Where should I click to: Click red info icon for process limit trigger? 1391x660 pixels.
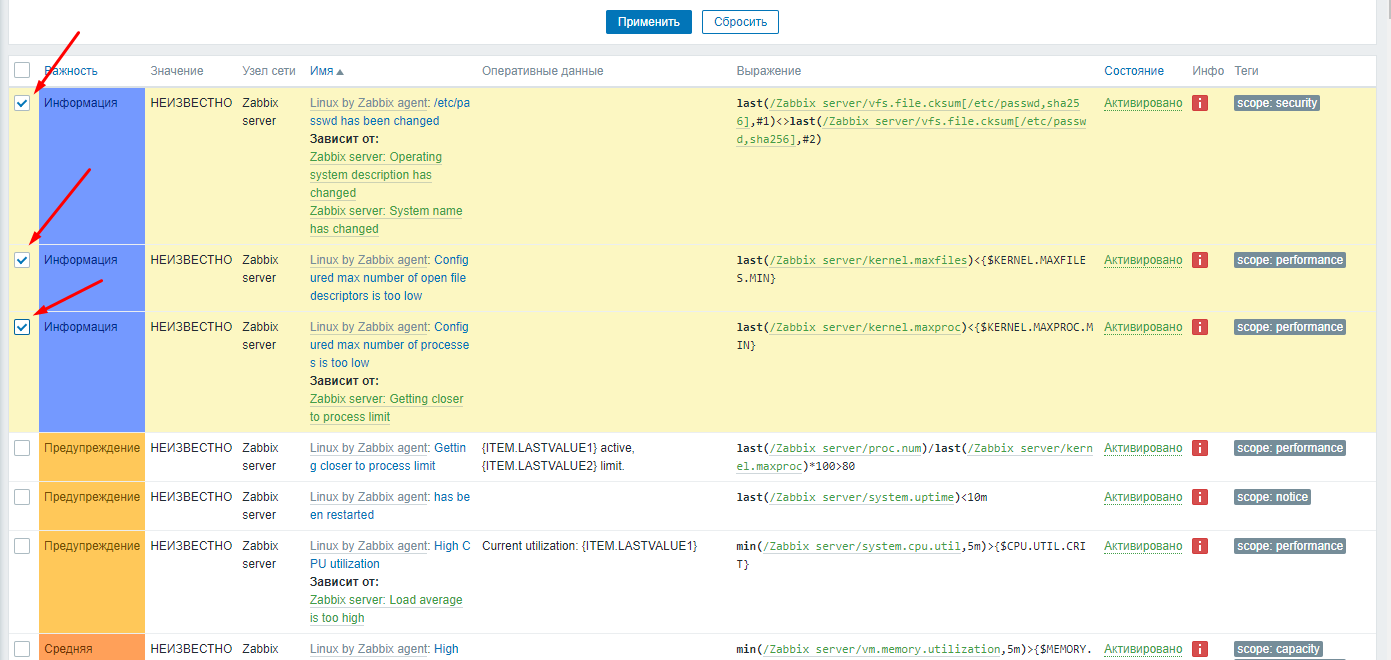pos(1200,448)
